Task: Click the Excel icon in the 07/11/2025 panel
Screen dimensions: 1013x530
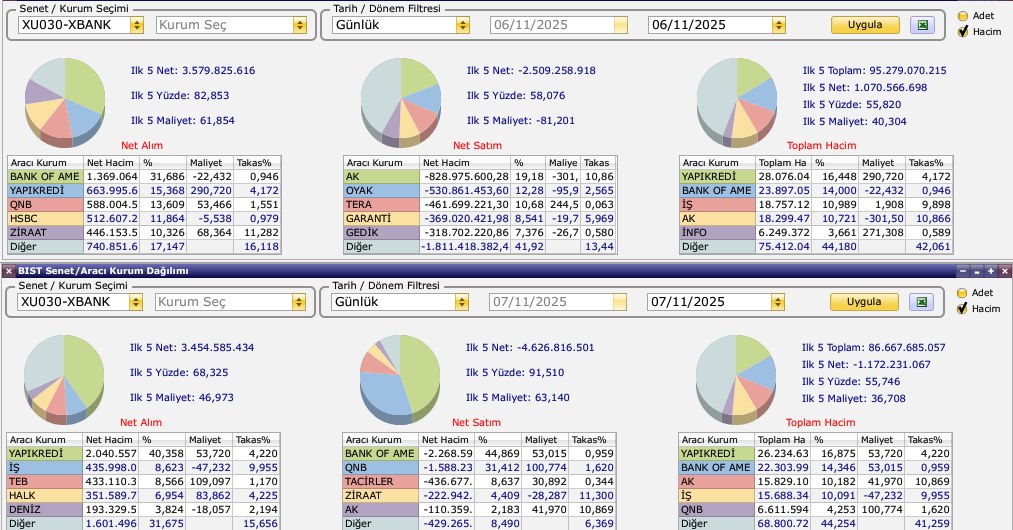Action: (922, 301)
